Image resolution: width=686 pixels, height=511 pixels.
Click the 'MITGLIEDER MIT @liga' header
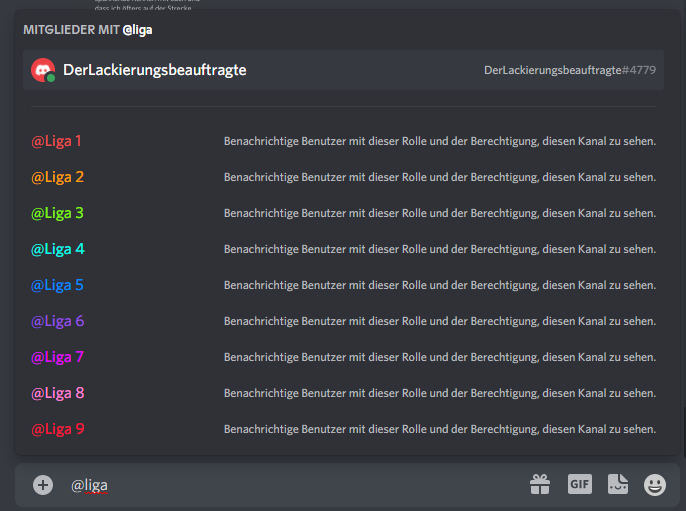pos(88,30)
